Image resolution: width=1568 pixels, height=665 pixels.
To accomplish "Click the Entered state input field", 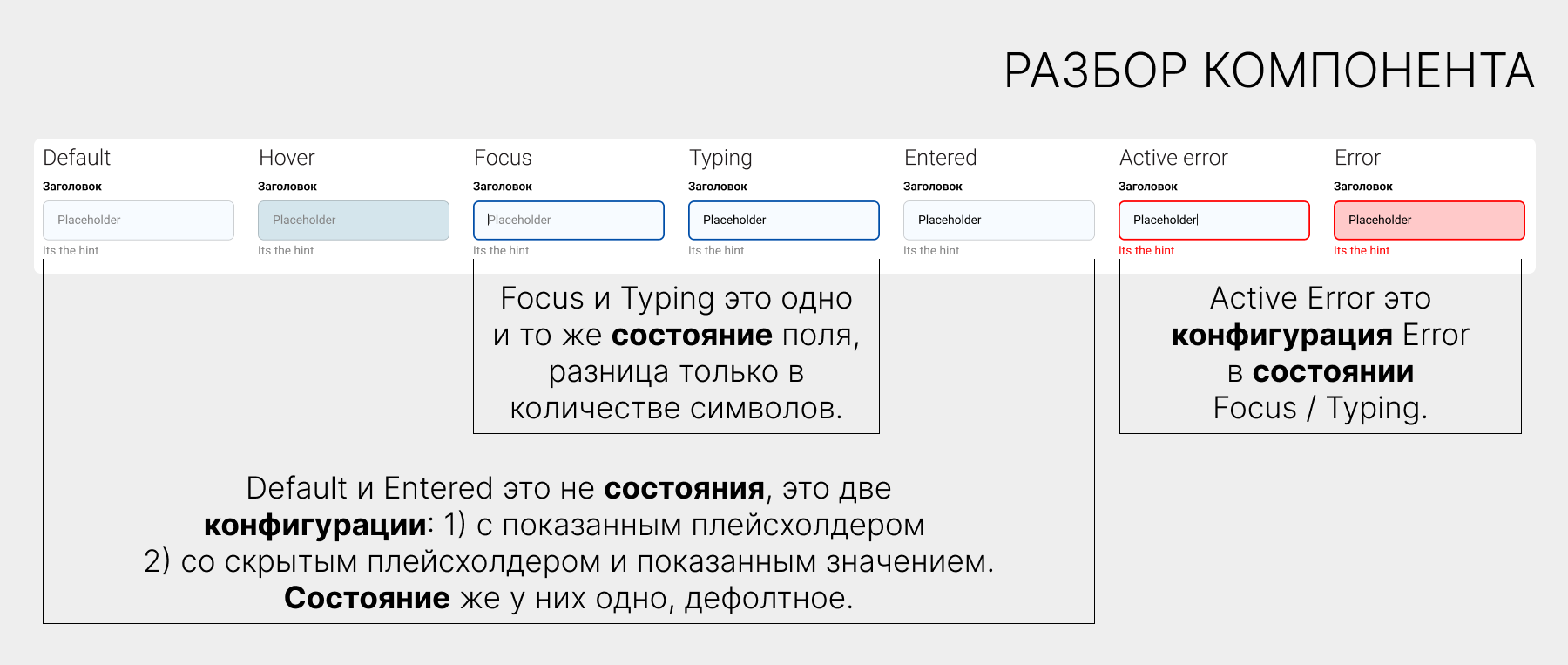I will pyautogui.click(x=998, y=221).
